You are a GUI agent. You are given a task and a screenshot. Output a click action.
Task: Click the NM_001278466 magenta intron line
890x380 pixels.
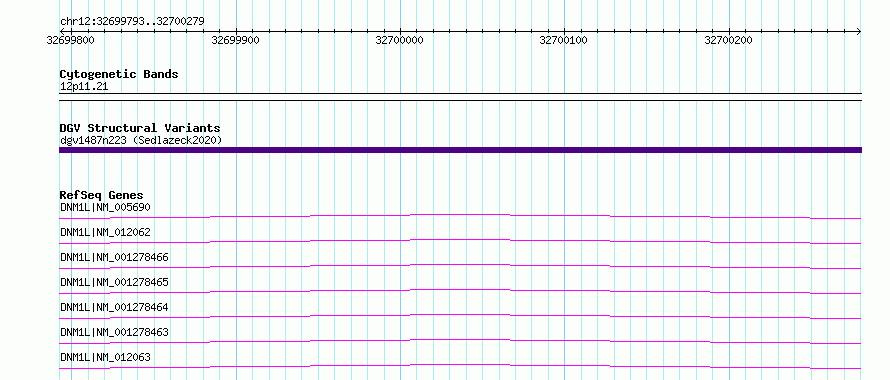pos(460,266)
